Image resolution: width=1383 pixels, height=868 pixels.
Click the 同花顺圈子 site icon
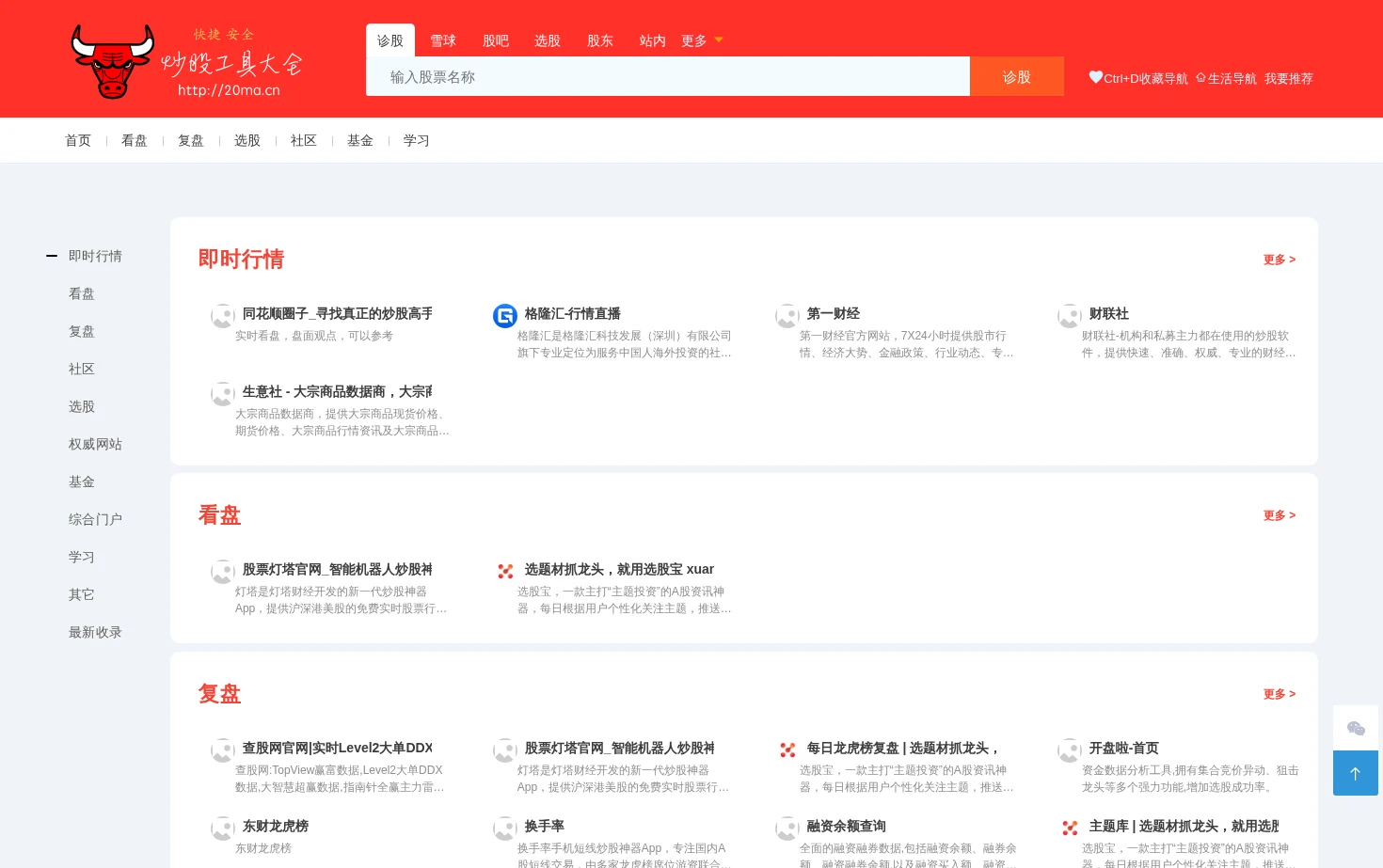point(223,316)
